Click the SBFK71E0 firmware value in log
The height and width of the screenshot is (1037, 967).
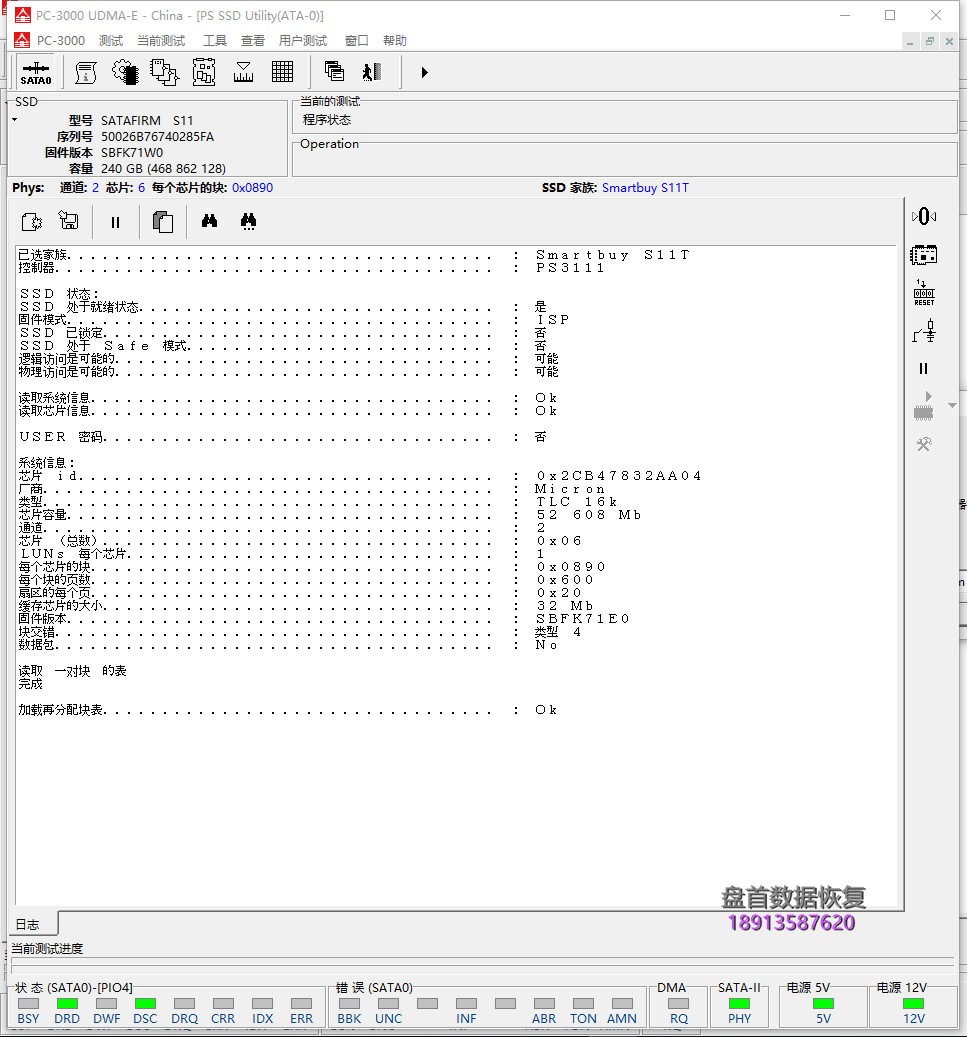click(582, 618)
